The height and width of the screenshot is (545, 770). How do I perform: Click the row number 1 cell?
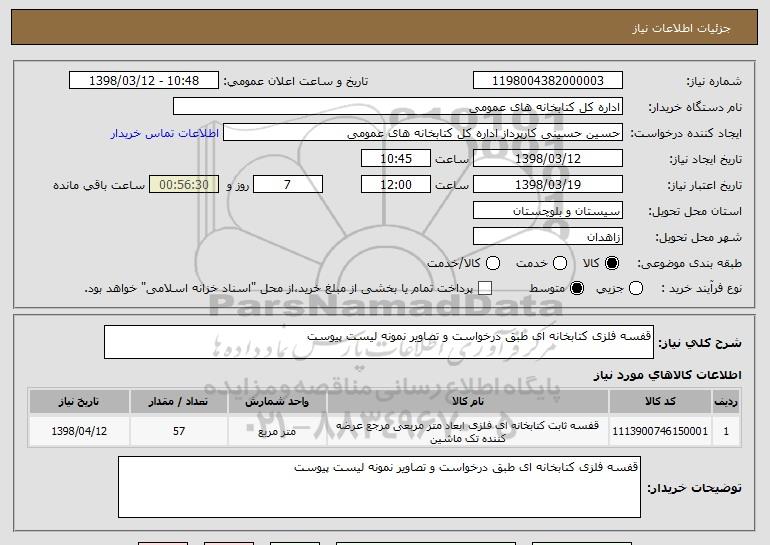point(726,432)
